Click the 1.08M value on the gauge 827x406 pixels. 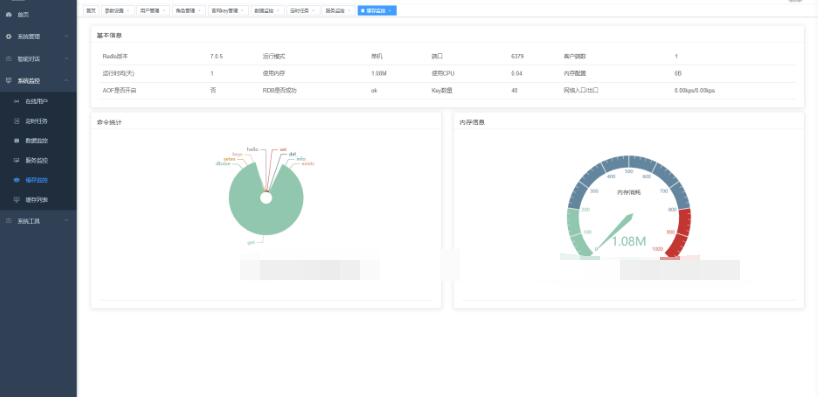tap(629, 241)
